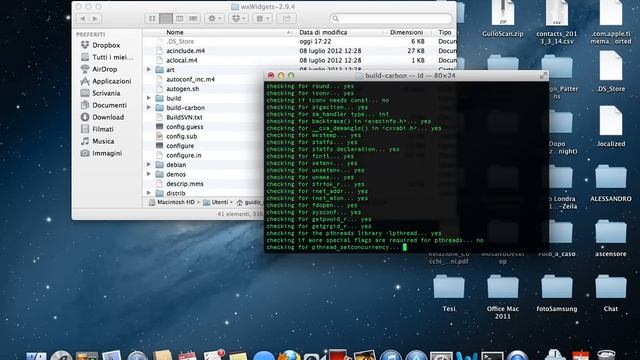Select the descrip.mms file

[184, 184]
